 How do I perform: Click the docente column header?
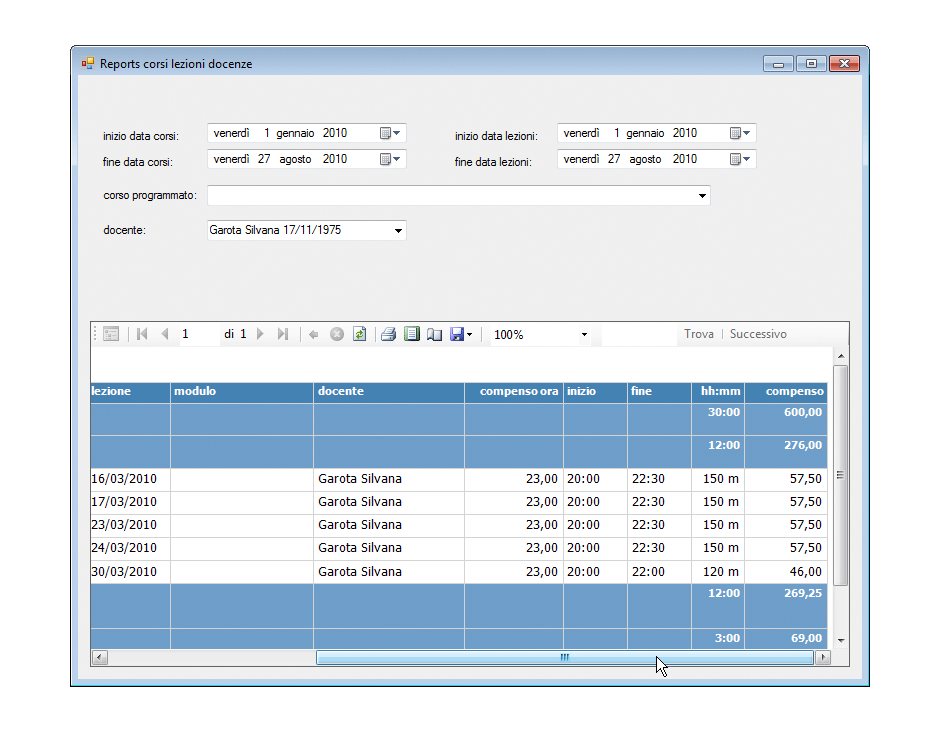[388, 391]
